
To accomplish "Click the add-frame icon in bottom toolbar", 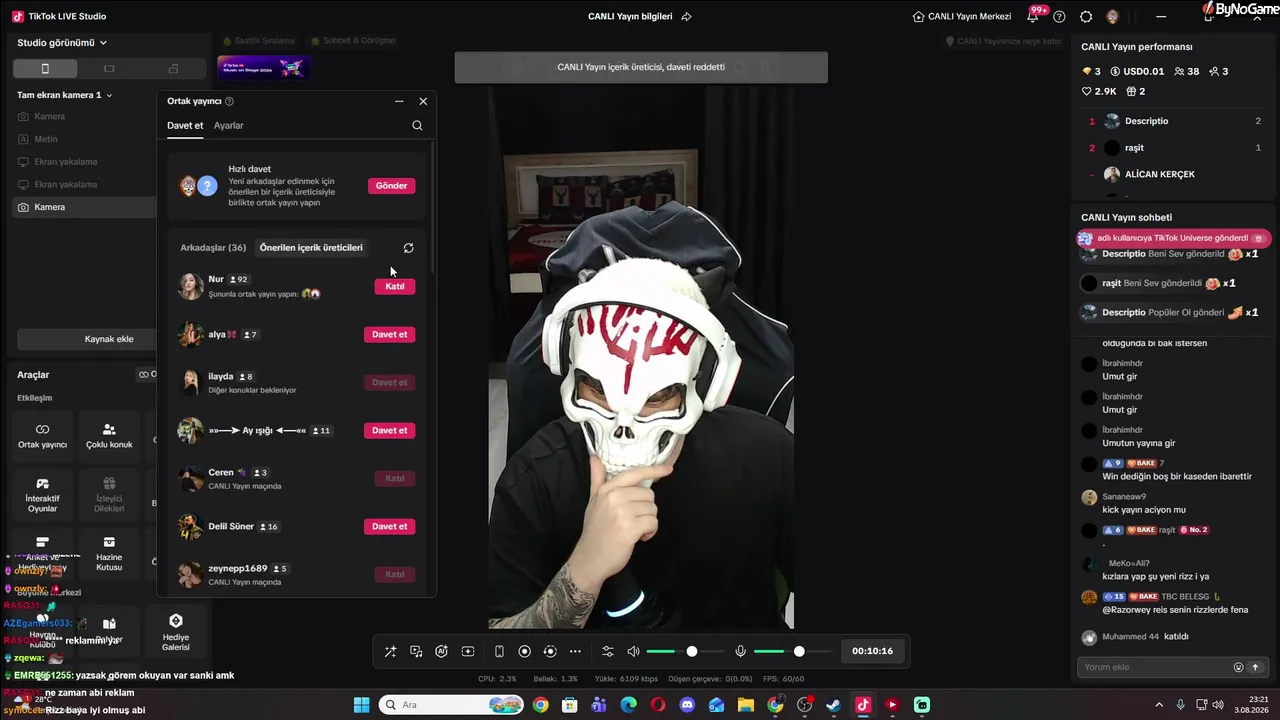I will [468, 652].
